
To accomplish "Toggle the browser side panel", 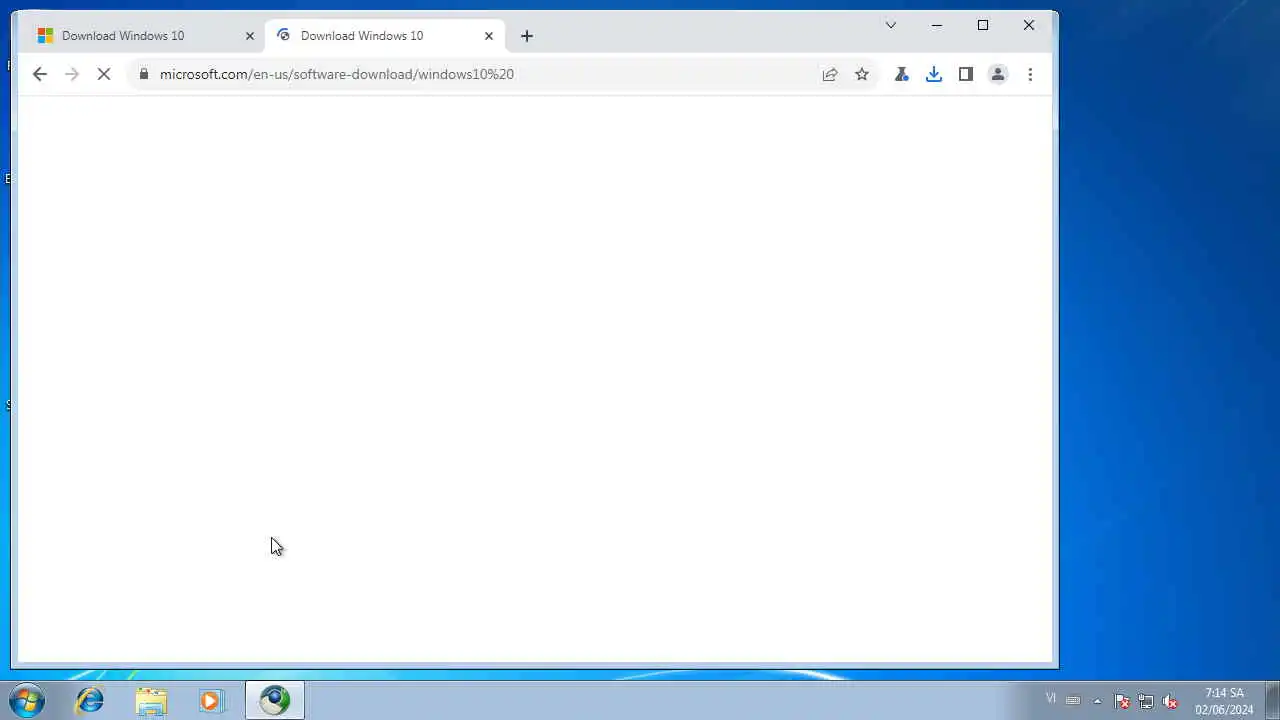I will click(966, 74).
